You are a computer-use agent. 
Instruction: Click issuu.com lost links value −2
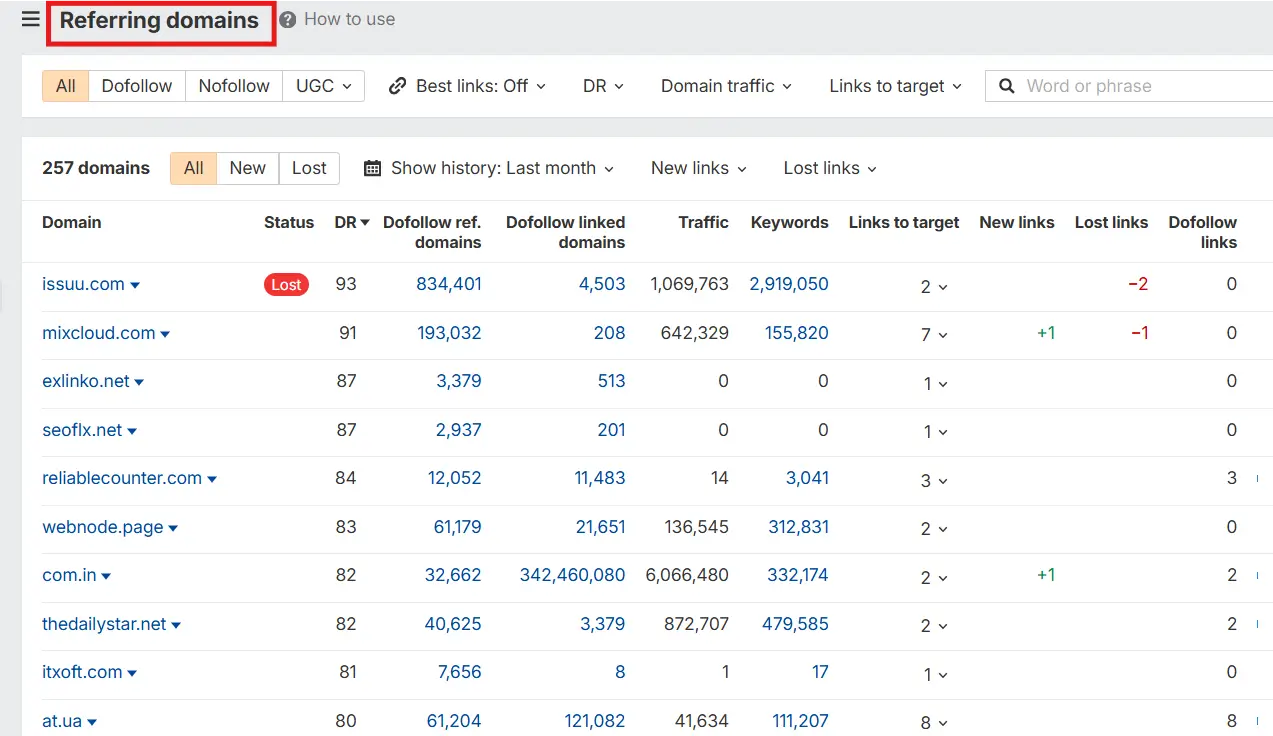click(1138, 284)
